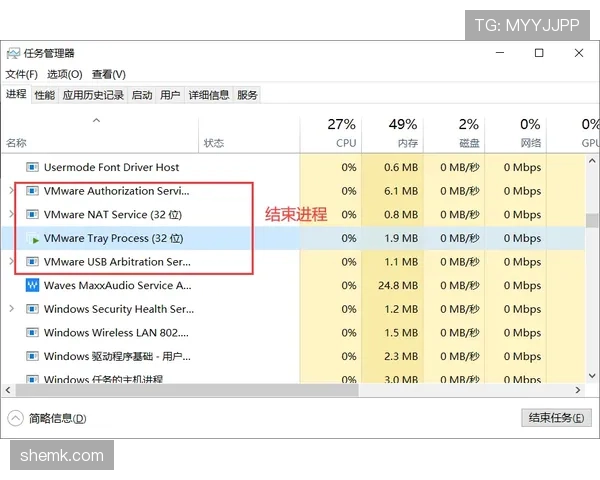
Task: Click the 0.6 MB memory value
Action: 401,167
